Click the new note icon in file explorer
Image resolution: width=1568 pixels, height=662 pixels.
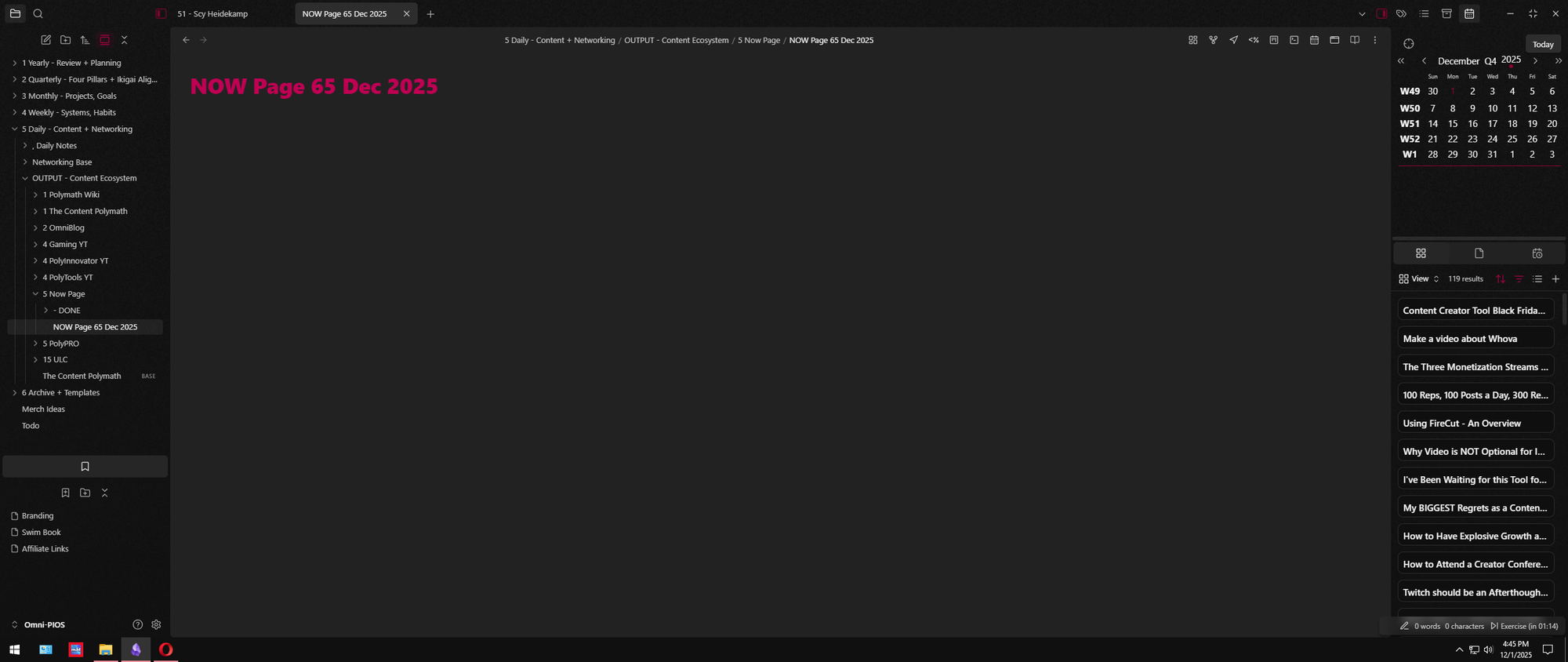click(46, 40)
